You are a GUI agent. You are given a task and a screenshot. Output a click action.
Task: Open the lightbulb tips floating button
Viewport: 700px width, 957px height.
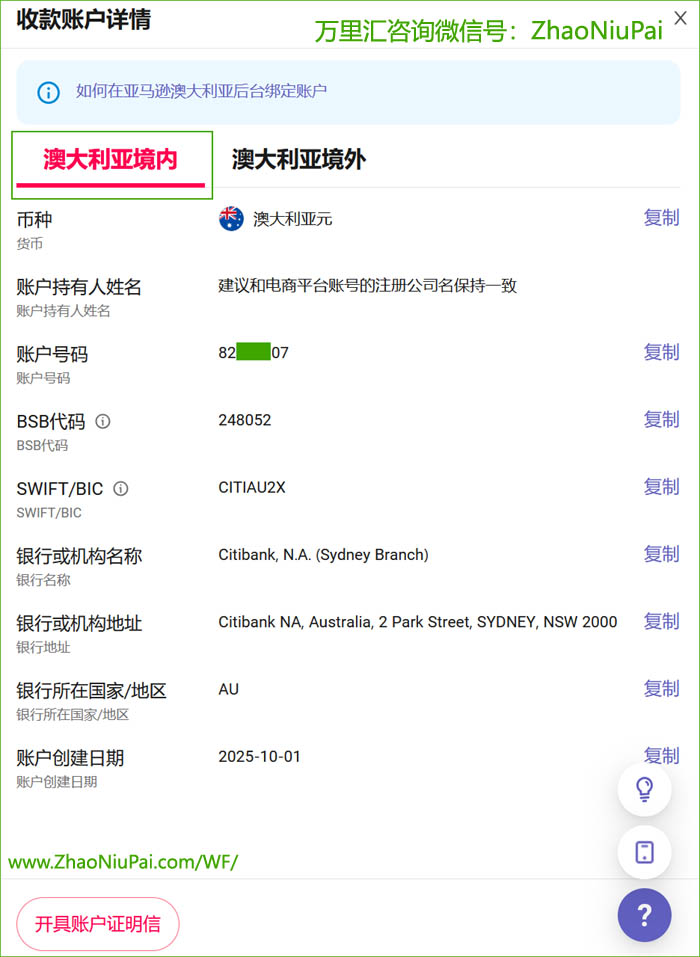coord(644,789)
